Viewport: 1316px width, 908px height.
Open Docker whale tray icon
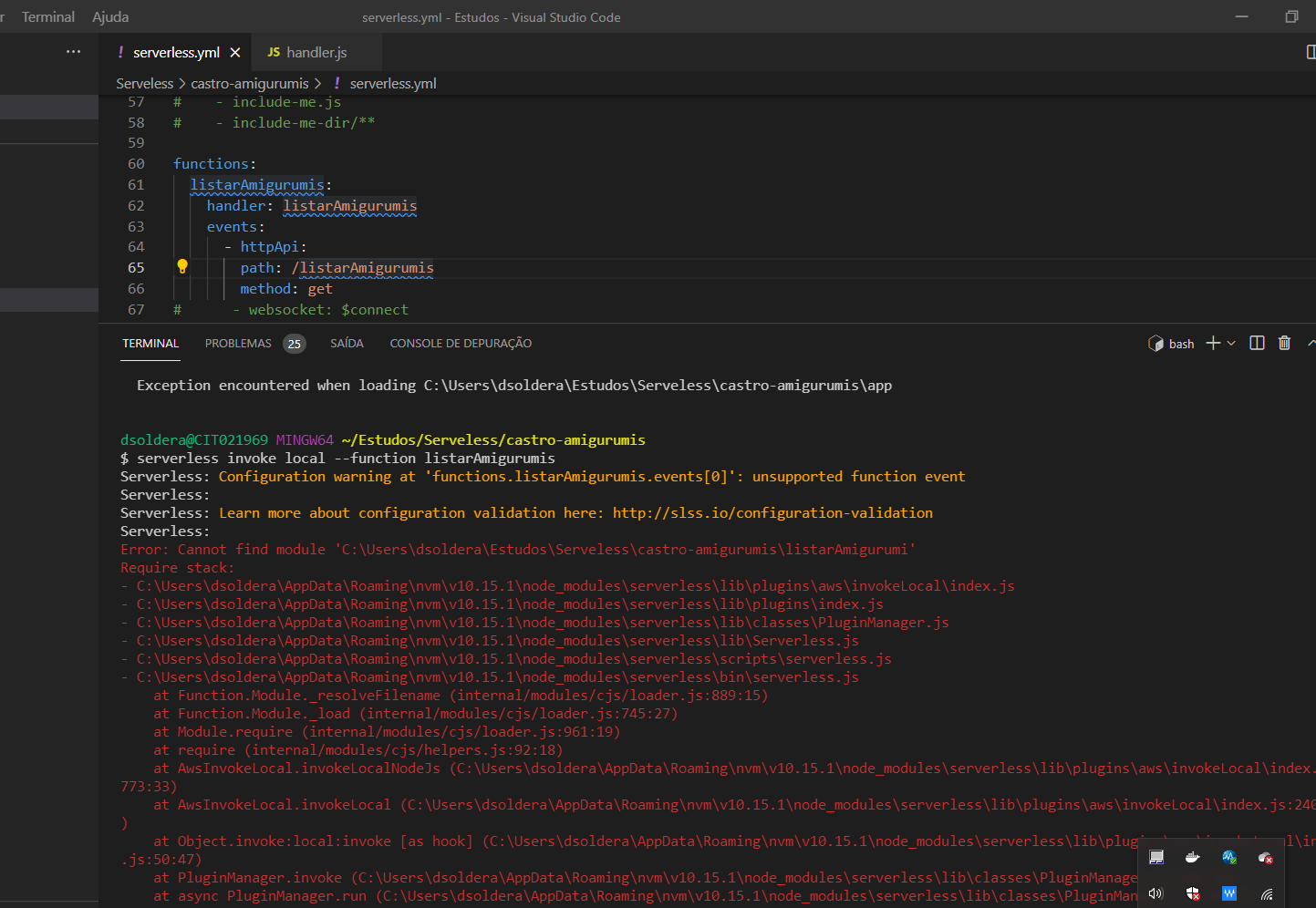coord(1192,857)
